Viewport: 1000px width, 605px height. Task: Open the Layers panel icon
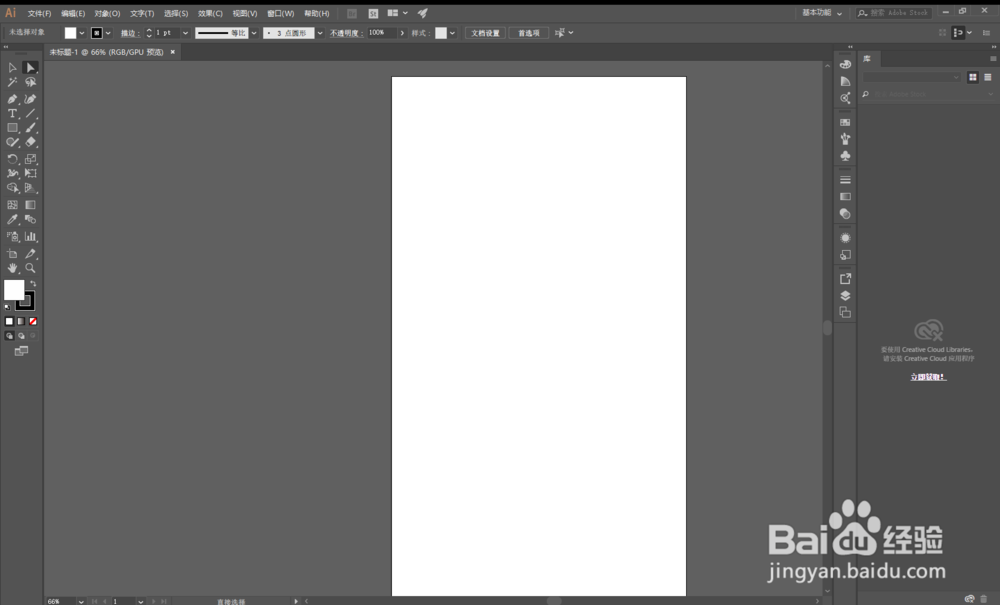pos(845,296)
